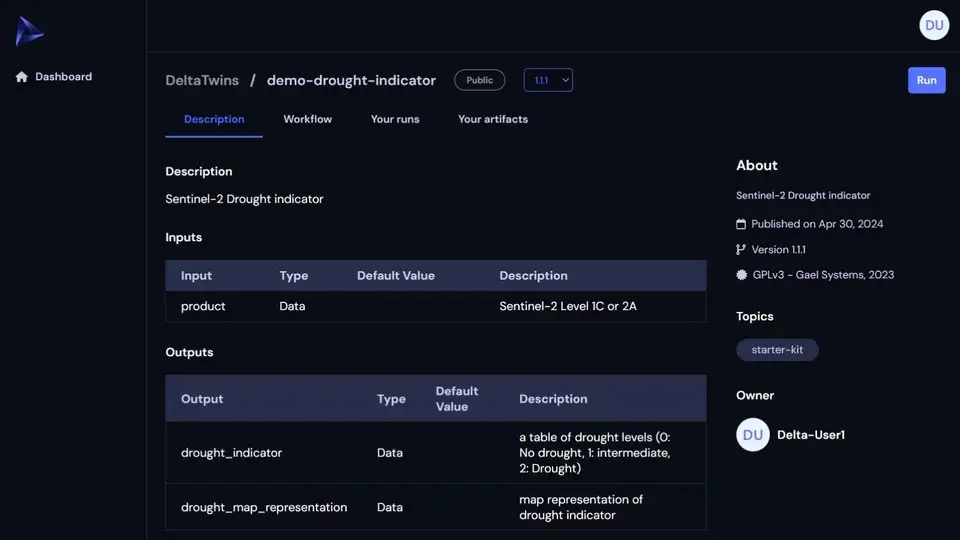Click the Dashboard home icon
The image size is (960, 540).
[22, 77]
